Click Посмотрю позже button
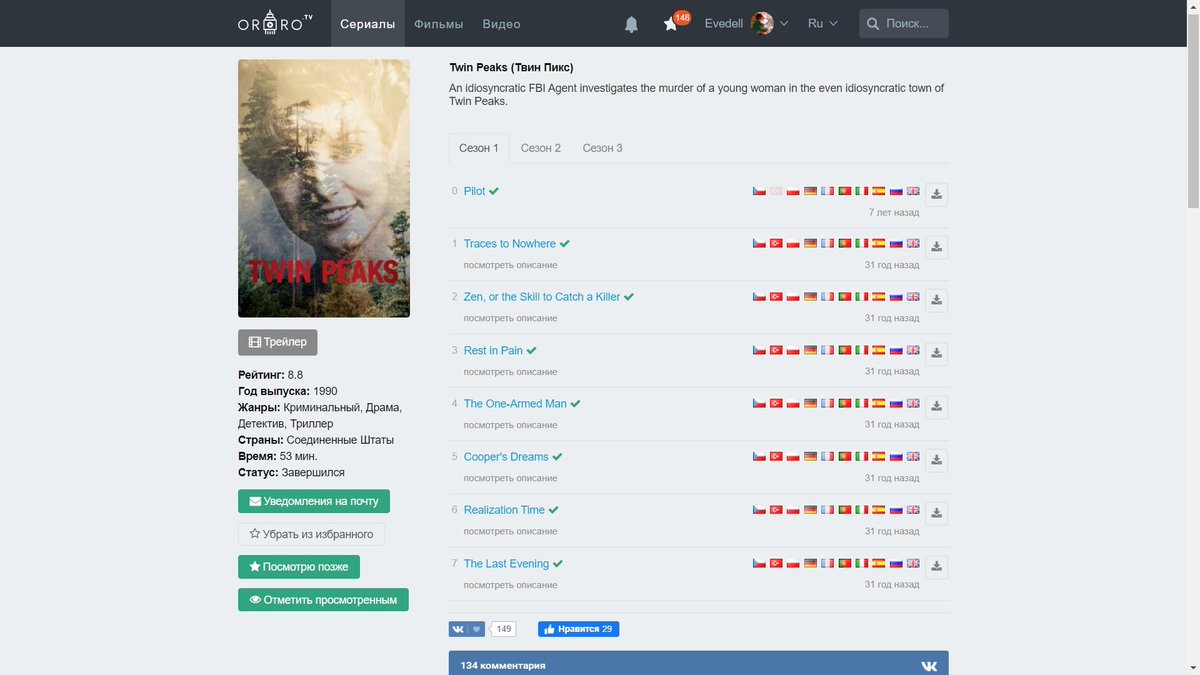The height and width of the screenshot is (675, 1200). pyautogui.click(x=299, y=567)
